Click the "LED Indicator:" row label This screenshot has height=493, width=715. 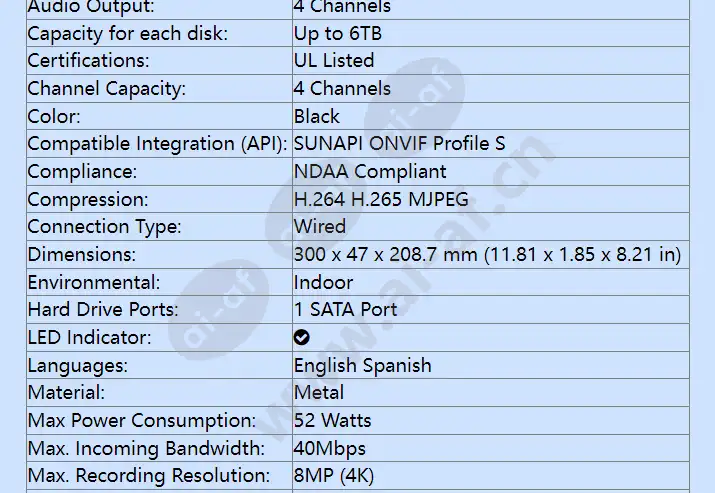pos(89,338)
